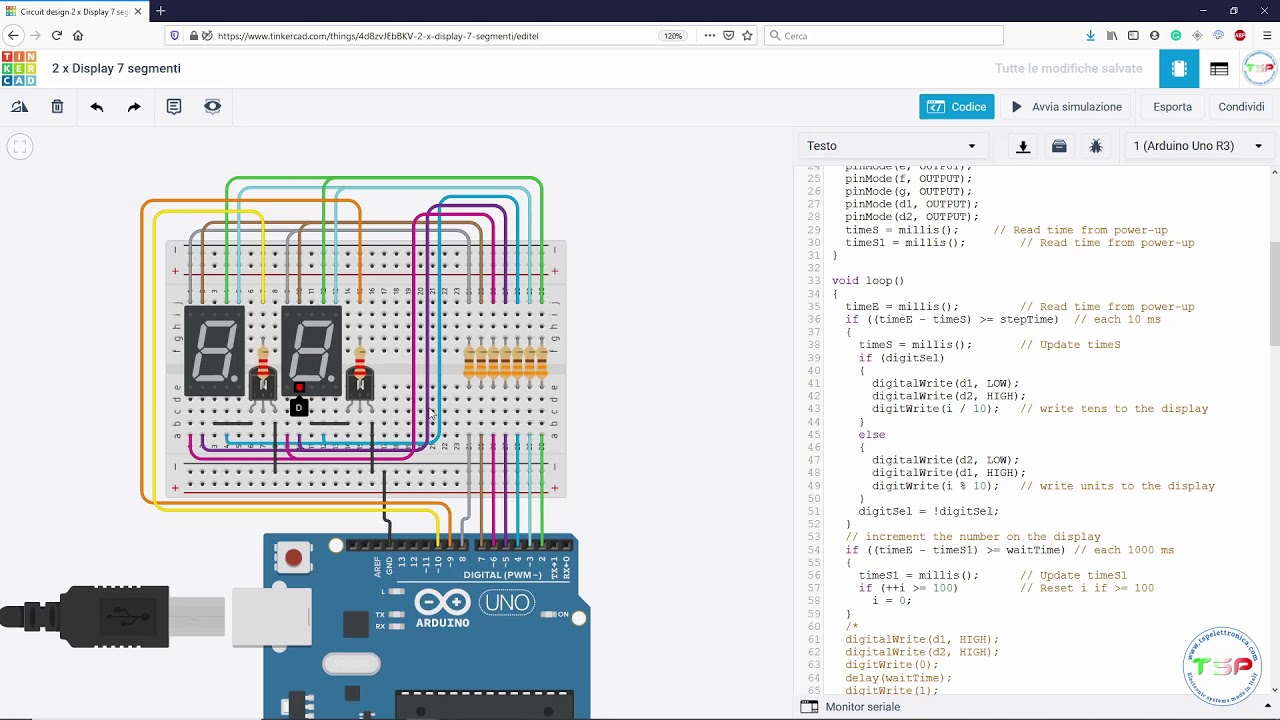The height and width of the screenshot is (720, 1280).
Task: Delete selected component with trash icon
Action: [57, 107]
